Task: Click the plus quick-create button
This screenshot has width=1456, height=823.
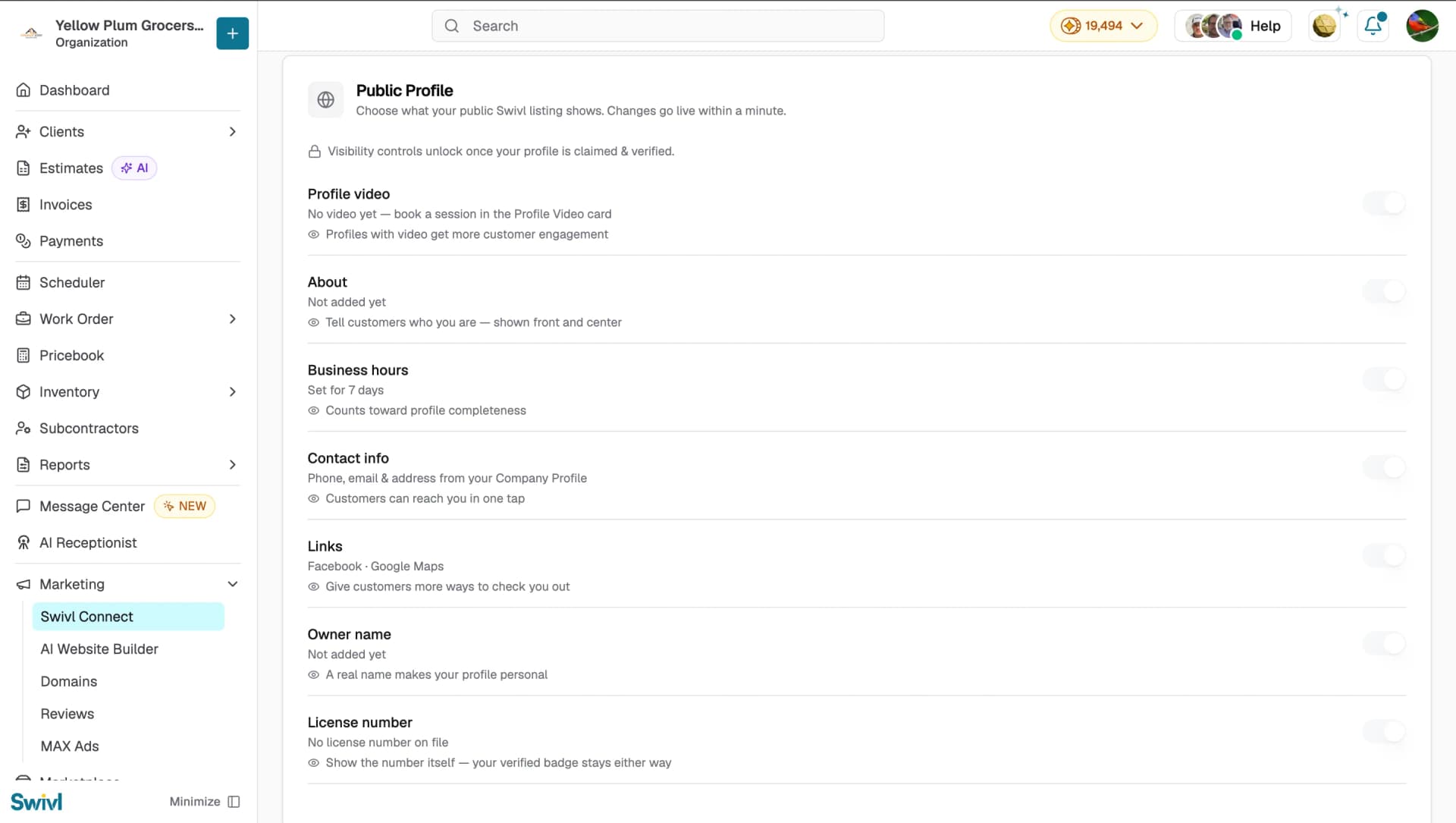Action: tap(232, 33)
